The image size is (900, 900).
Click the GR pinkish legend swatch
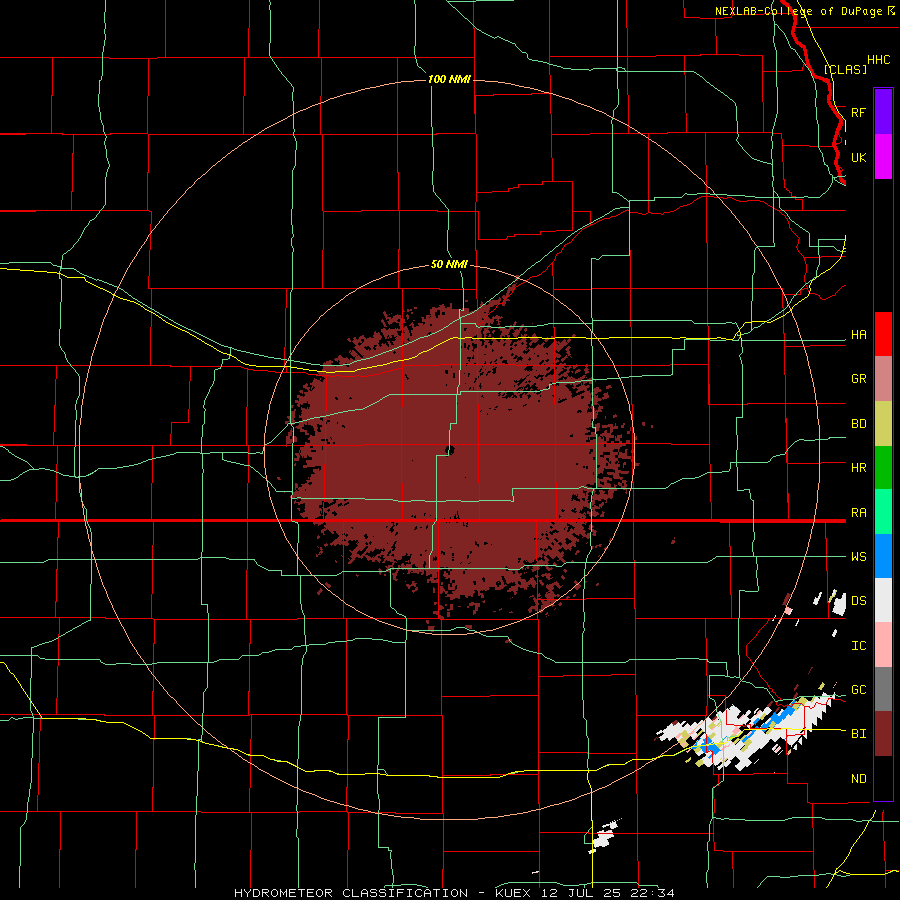coord(883,379)
